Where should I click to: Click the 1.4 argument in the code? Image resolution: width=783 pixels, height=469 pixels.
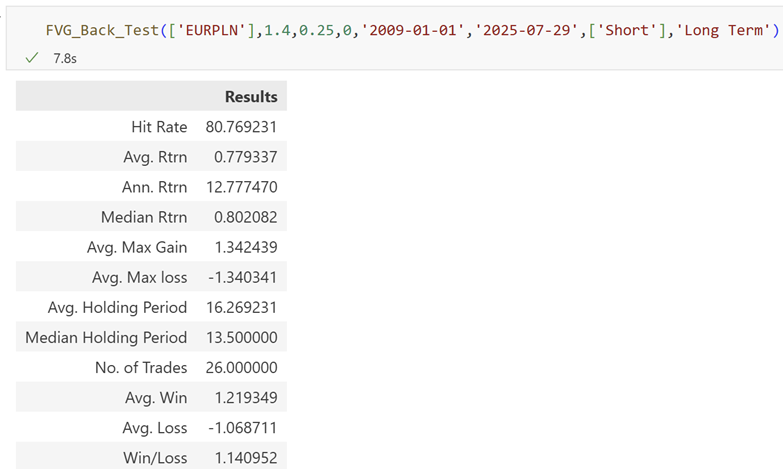click(277, 30)
